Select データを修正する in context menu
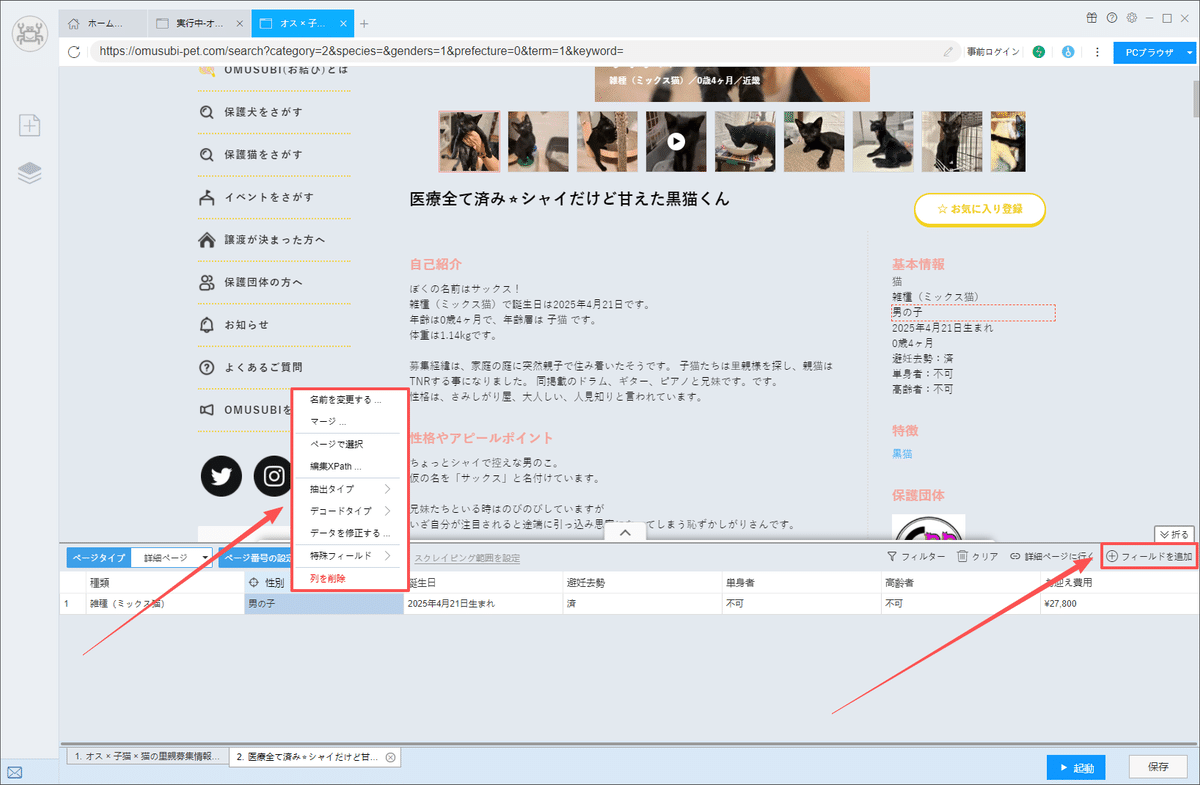1200x785 pixels. [x=349, y=533]
